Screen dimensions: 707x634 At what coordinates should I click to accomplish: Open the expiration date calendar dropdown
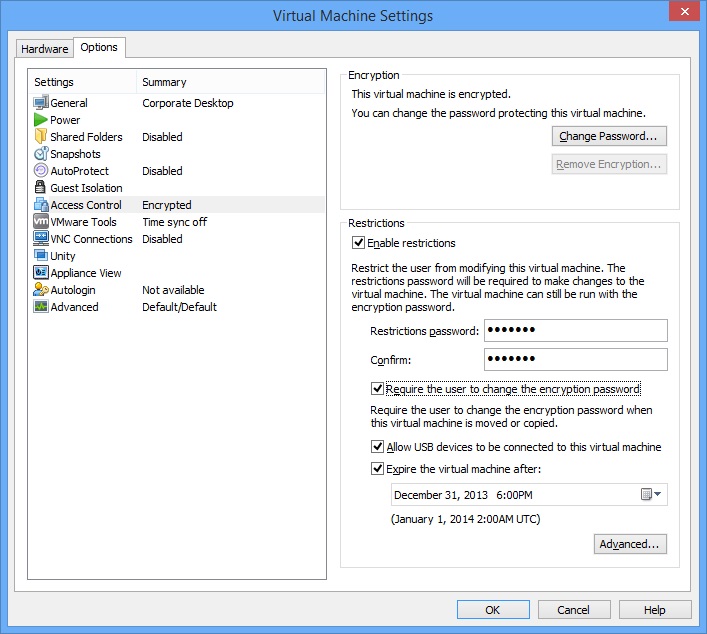click(651, 495)
